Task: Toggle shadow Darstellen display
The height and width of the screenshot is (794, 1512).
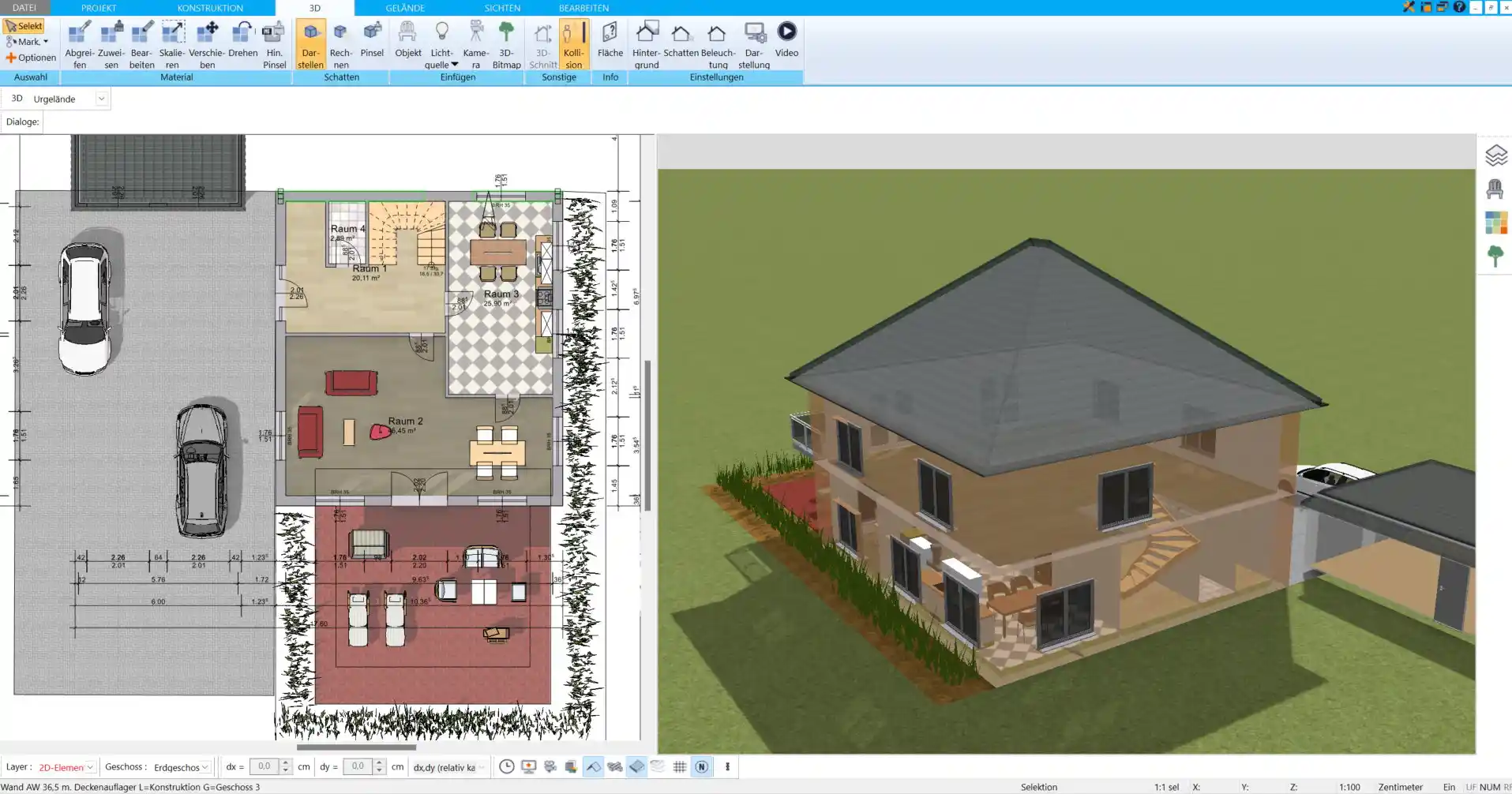Action: tap(310, 43)
